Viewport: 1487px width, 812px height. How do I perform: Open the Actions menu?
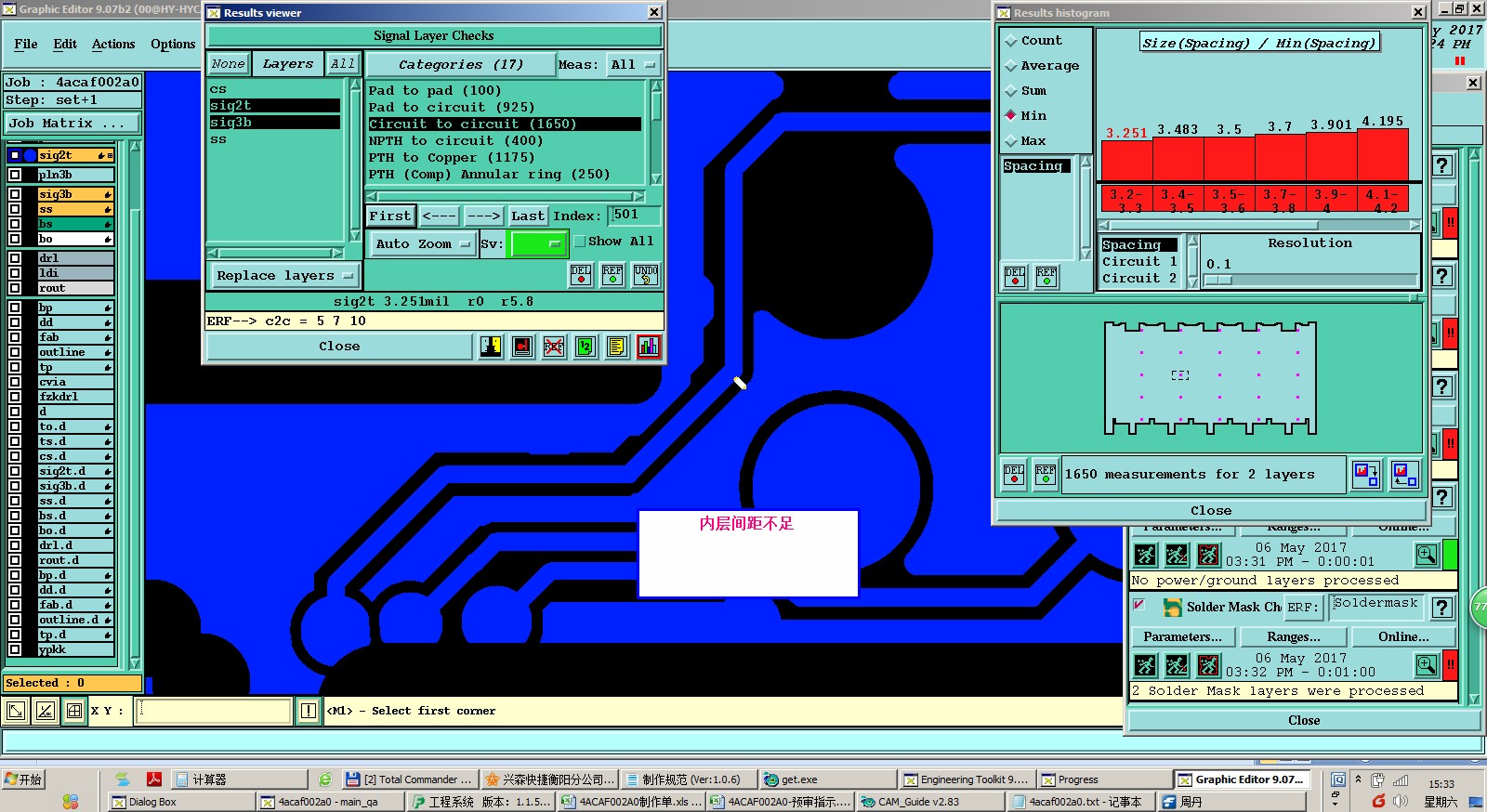point(113,45)
